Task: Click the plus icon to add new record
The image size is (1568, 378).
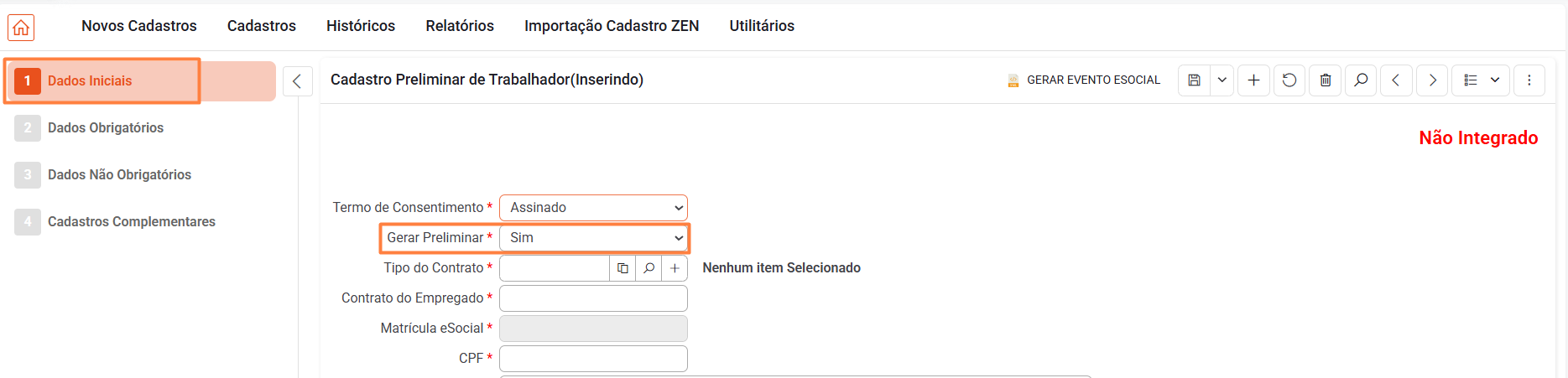Action: (x=1253, y=80)
